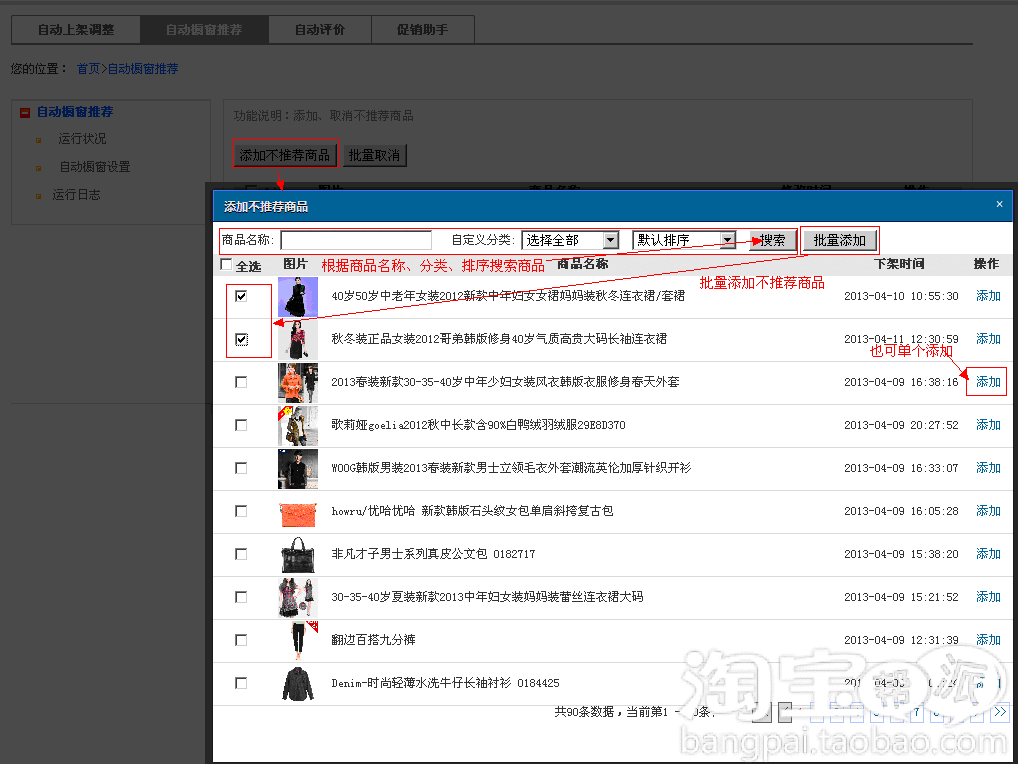1018x764 pixels.
Task: Open 运行状况 in the sidebar
Action: (82, 139)
